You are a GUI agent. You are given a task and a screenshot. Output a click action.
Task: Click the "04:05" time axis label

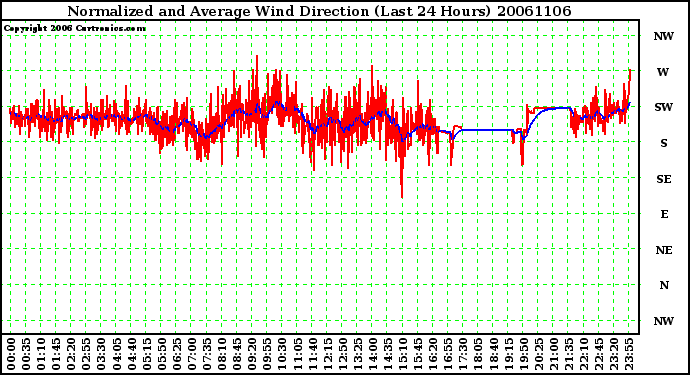[116, 354]
